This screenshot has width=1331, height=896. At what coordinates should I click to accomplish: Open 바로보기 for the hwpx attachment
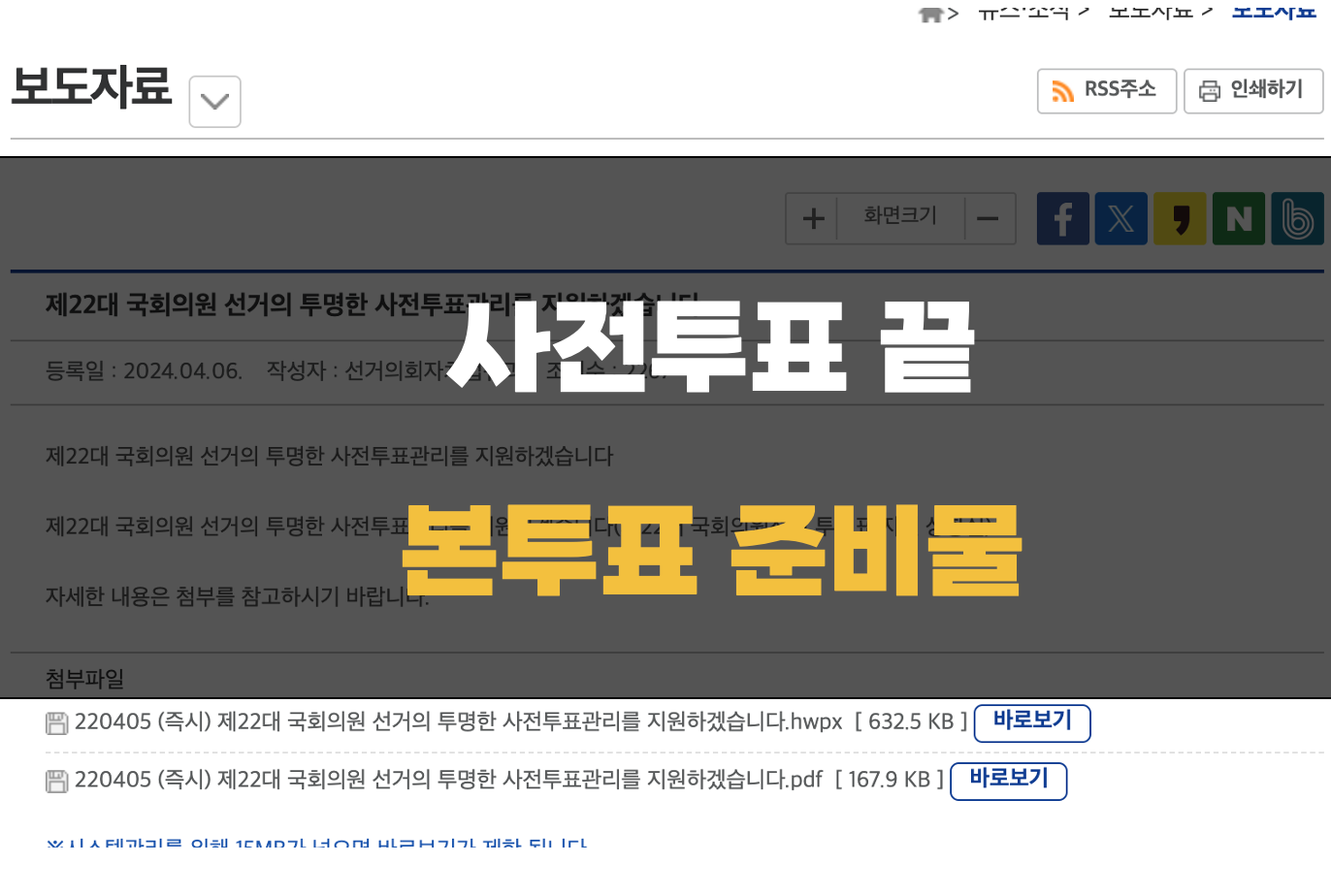pyautogui.click(x=1032, y=722)
